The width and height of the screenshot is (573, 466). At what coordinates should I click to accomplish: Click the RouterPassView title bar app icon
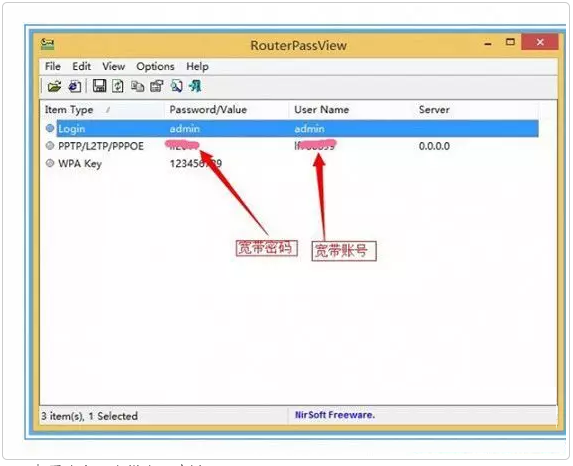48,44
